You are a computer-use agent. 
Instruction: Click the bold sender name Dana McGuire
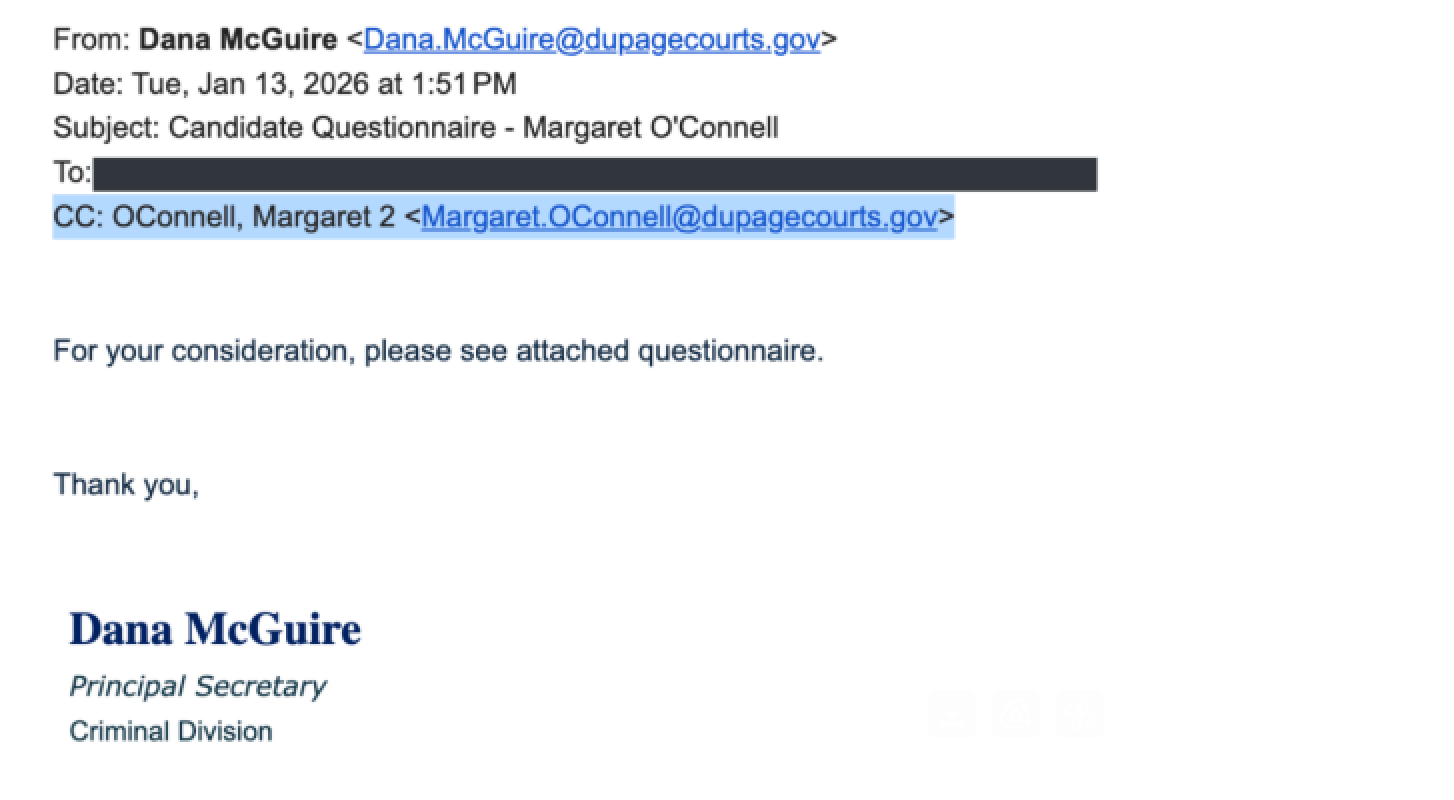click(x=238, y=40)
